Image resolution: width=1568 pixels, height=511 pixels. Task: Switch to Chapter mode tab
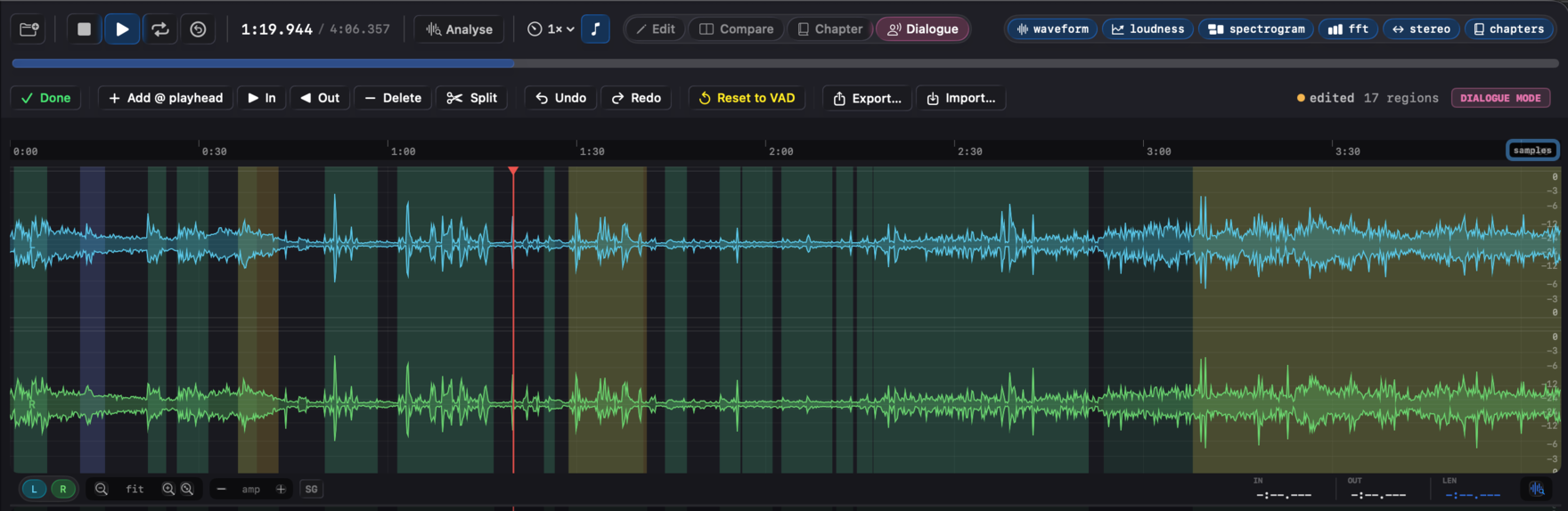(x=829, y=29)
